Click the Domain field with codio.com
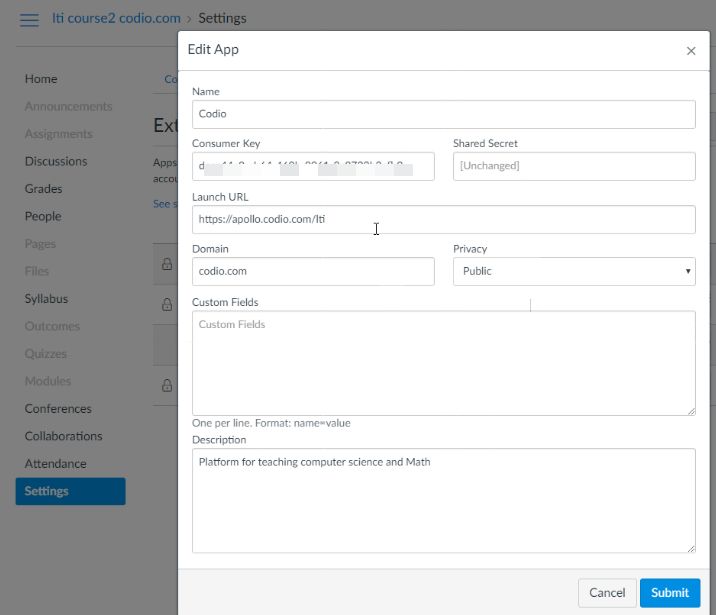 pyautogui.click(x=313, y=271)
